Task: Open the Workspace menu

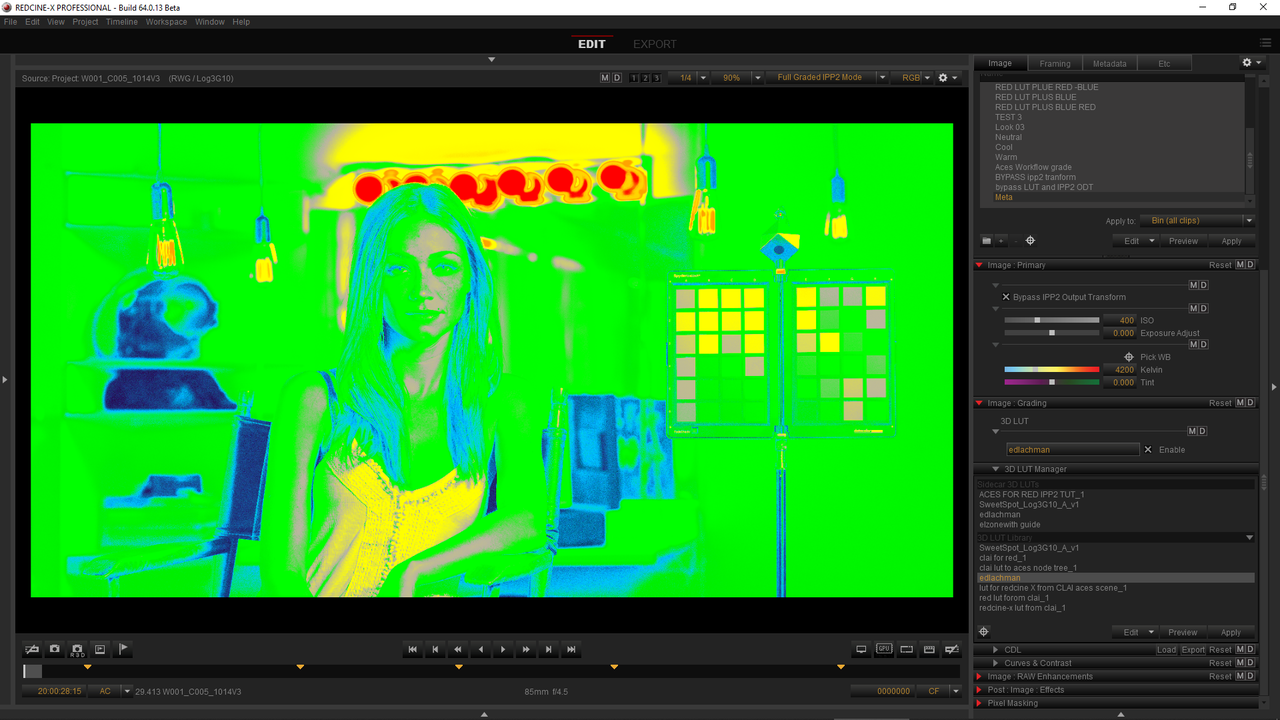Action: point(166,22)
